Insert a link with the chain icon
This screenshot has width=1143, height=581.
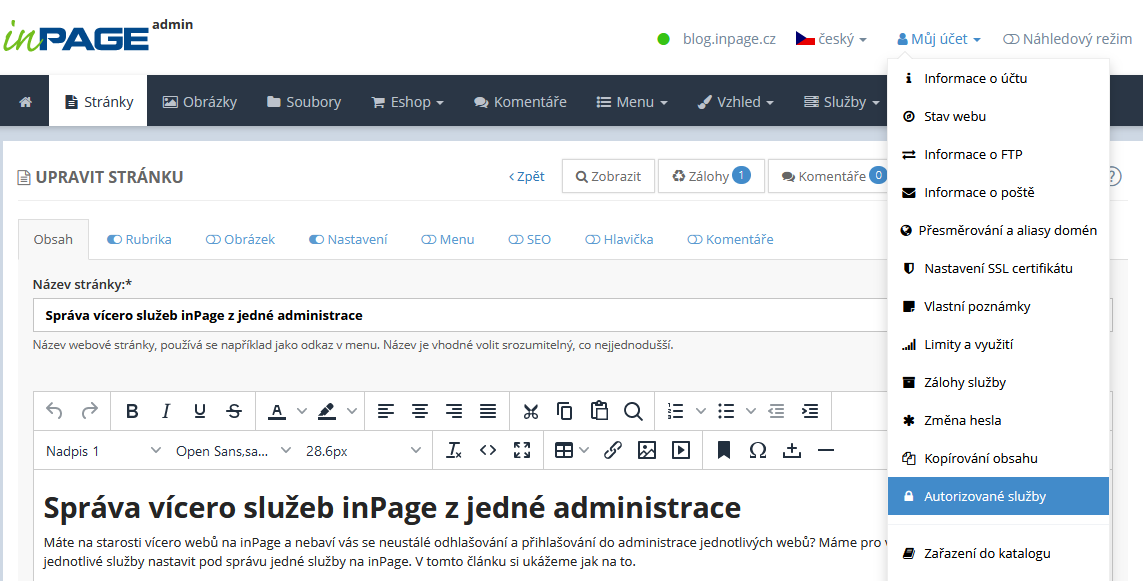pyautogui.click(x=613, y=450)
